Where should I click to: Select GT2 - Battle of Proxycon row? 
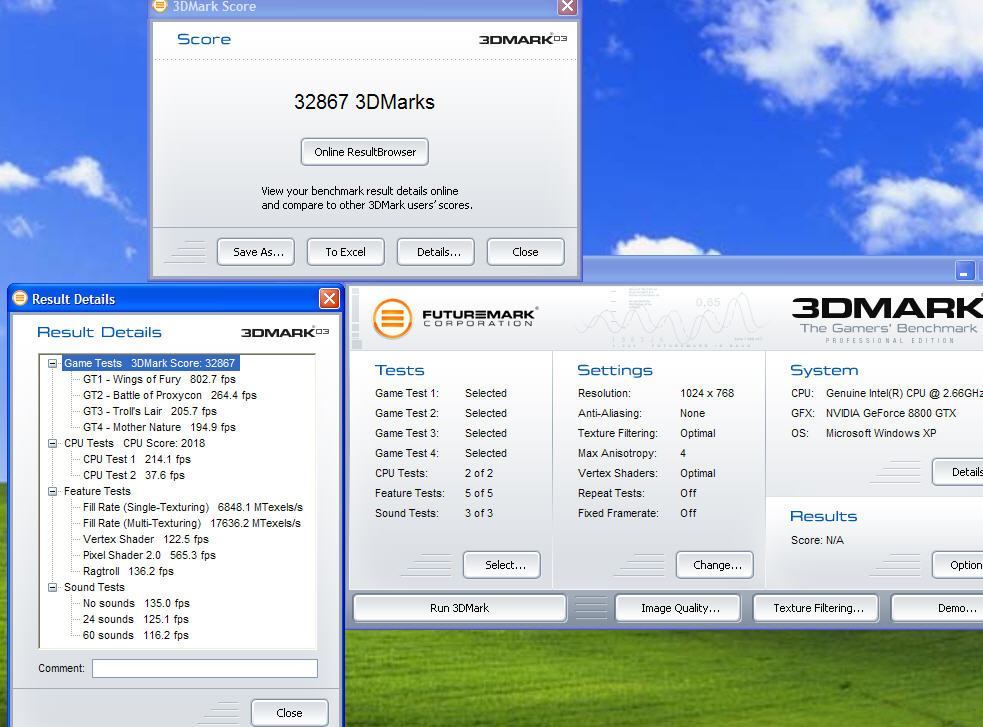point(170,395)
